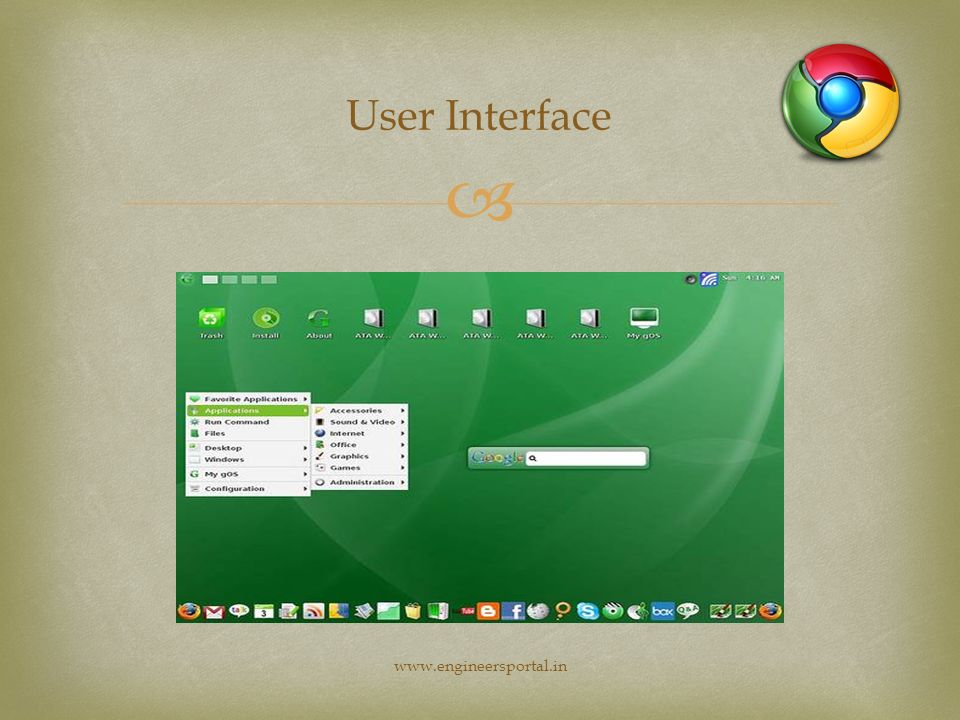Expand the Games submenu arrow
This screenshot has height=720, width=960.
(403, 468)
